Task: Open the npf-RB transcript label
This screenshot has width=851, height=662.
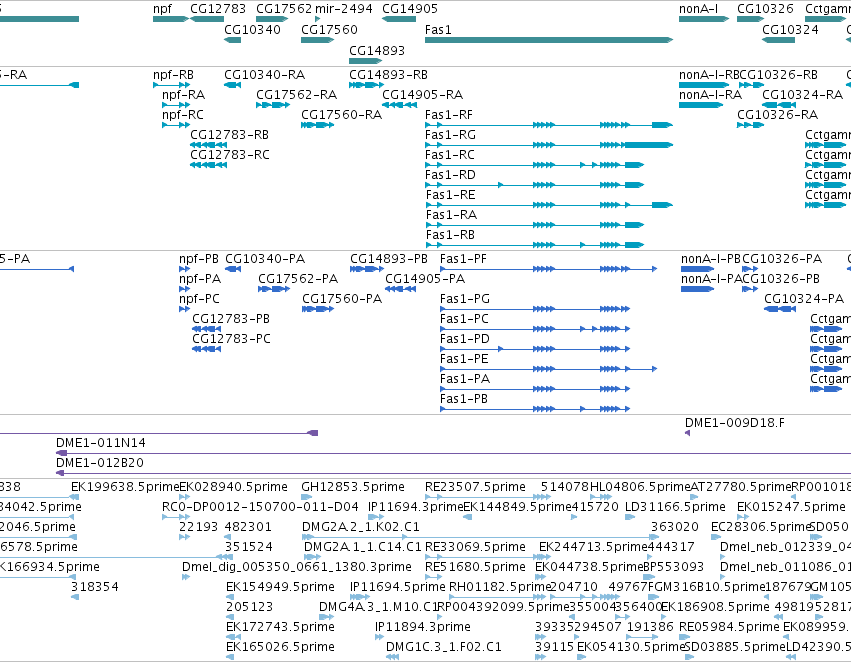Action: click(x=173, y=75)
